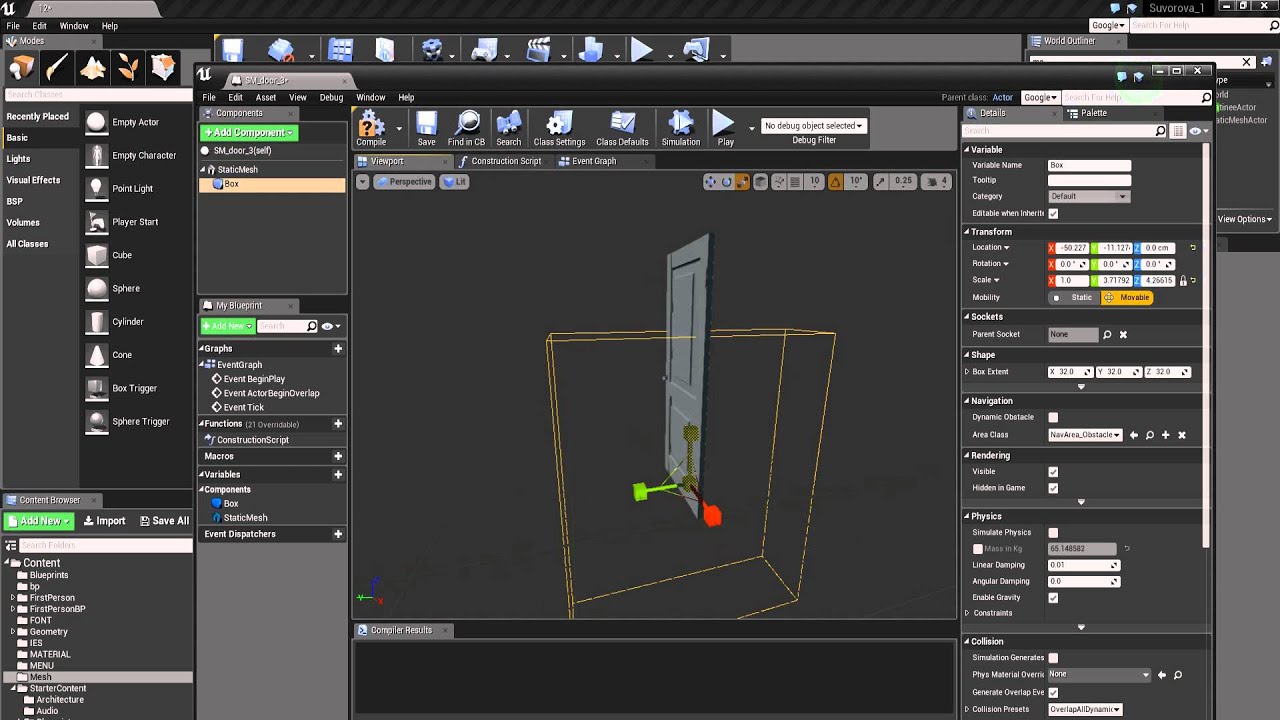Viewport: 1280px width, 720px height.
Task: Select Box Trigger item
Action: point(134,388)
